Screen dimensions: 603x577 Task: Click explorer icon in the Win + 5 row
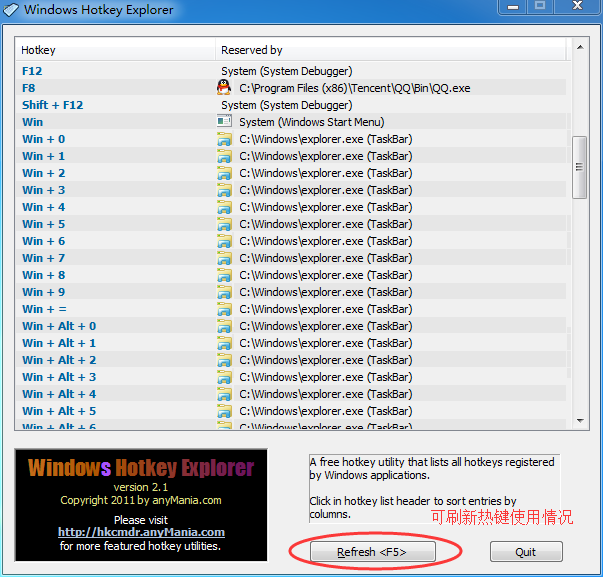tap(224, 224)
